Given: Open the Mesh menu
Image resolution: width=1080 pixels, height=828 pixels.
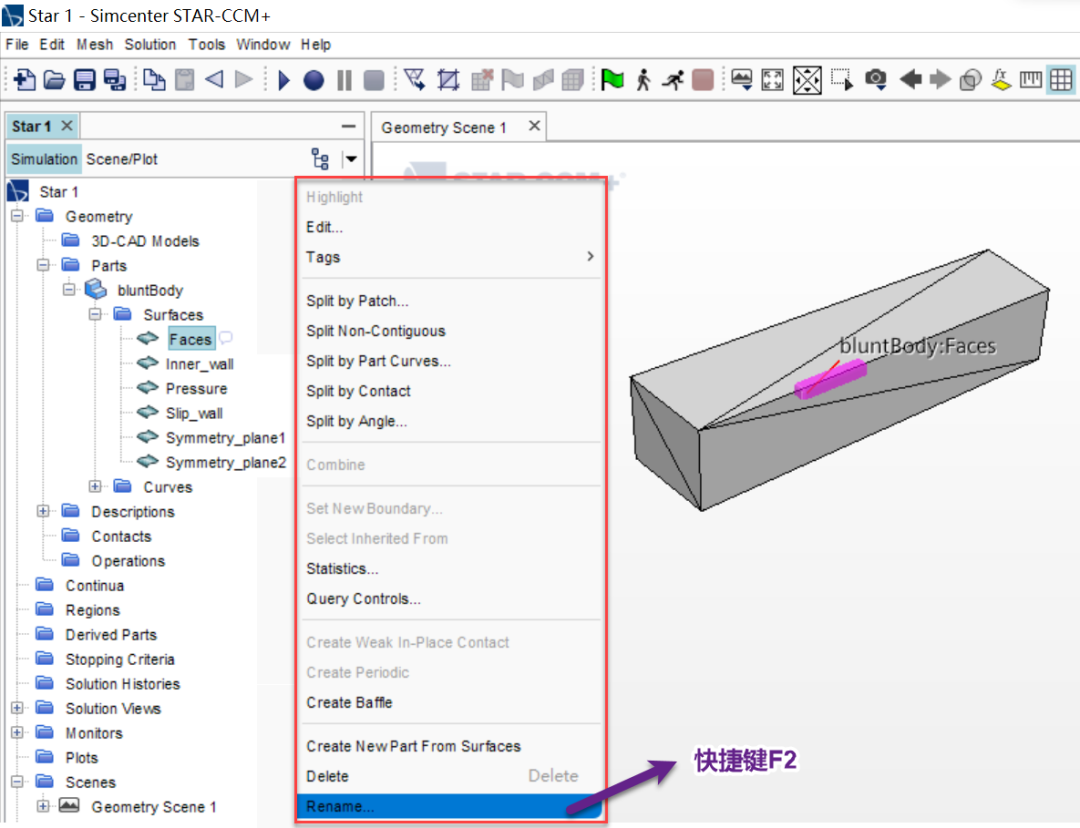Looking at the screenshot, I should pos(94,44).
